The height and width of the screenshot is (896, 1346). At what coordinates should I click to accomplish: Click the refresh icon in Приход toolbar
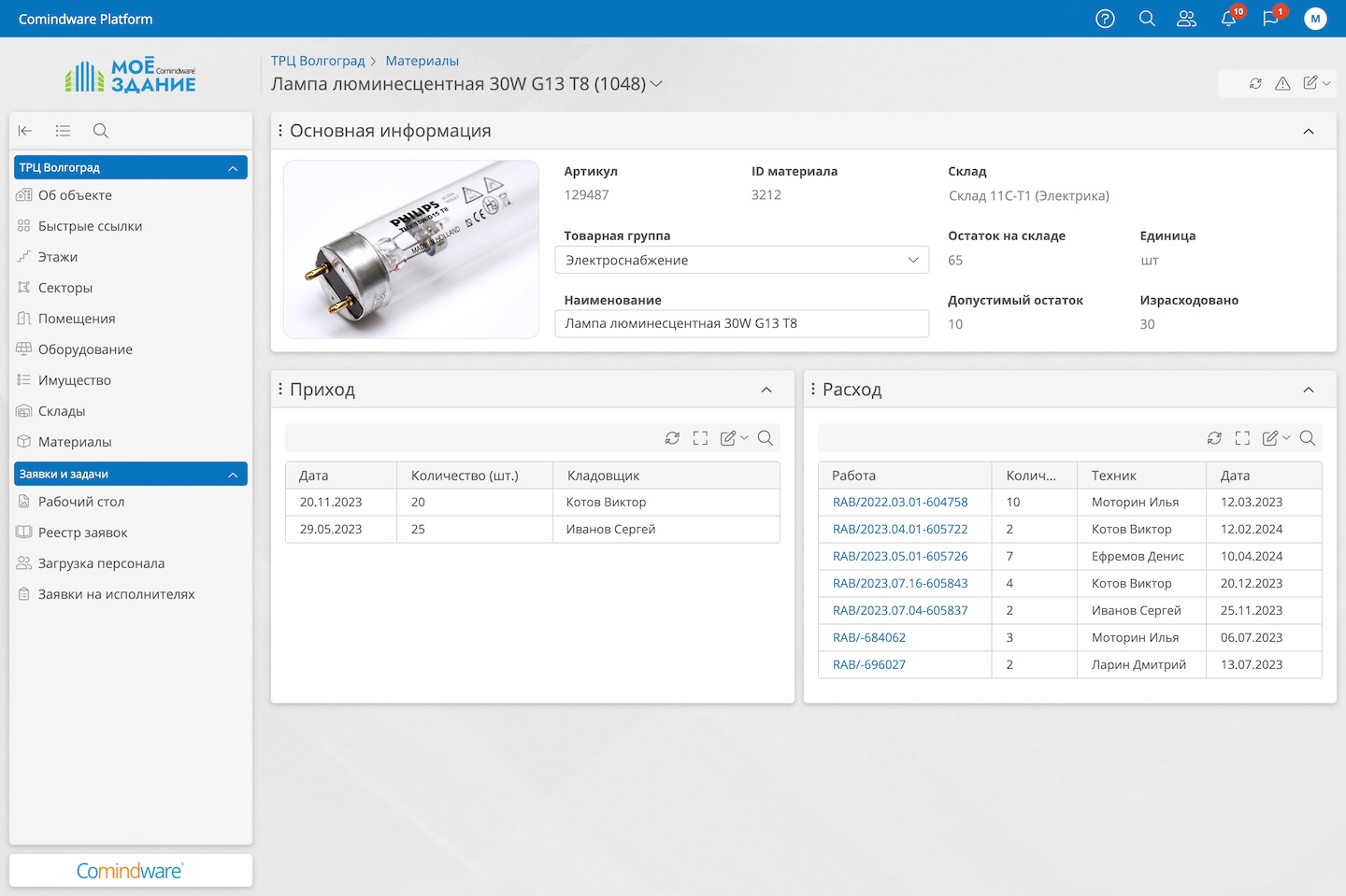coord(672,438)
